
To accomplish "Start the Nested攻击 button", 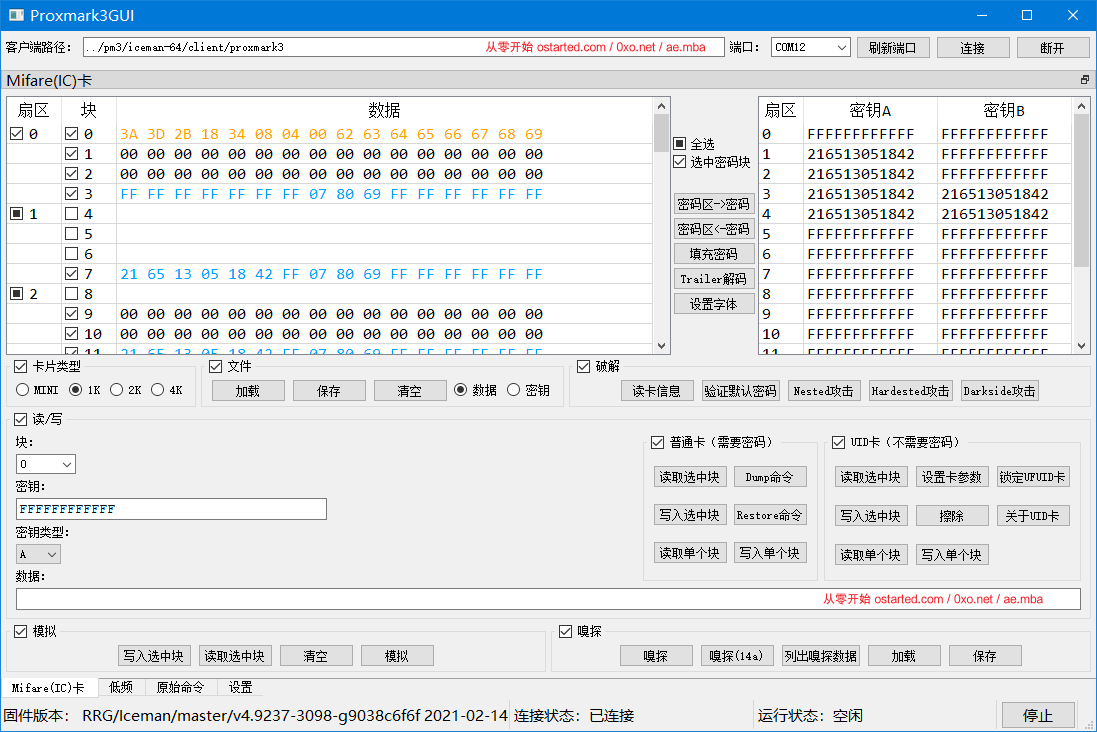I will 823,390.
